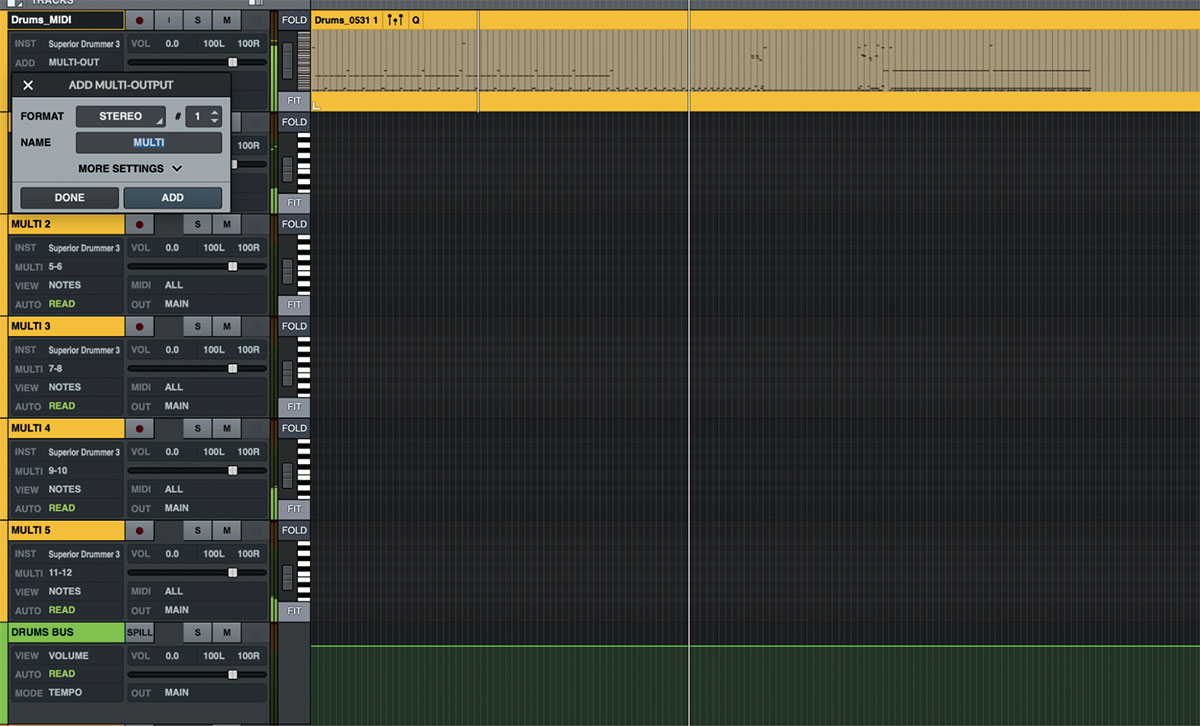Solo the MULTI 3 track
The image size is (1200, 726).
point(198,326)
